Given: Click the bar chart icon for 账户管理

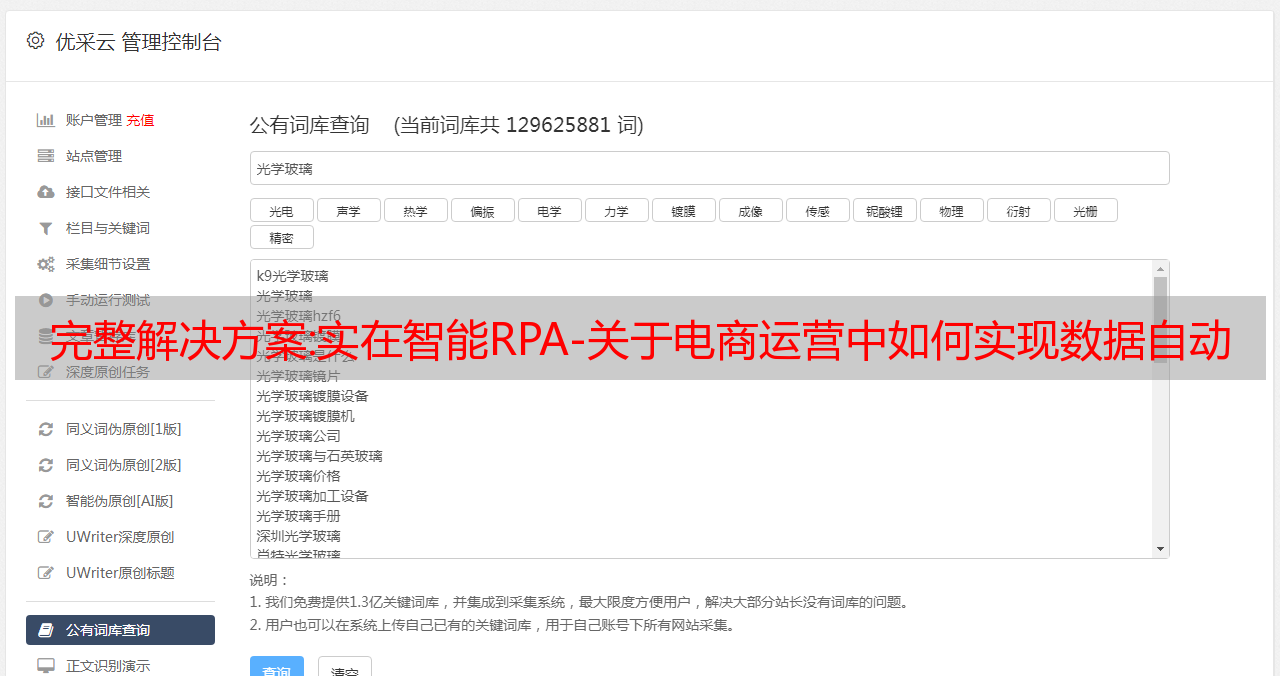Looking at the screenshot, I should pyautogui.click(x=46, y=120).
